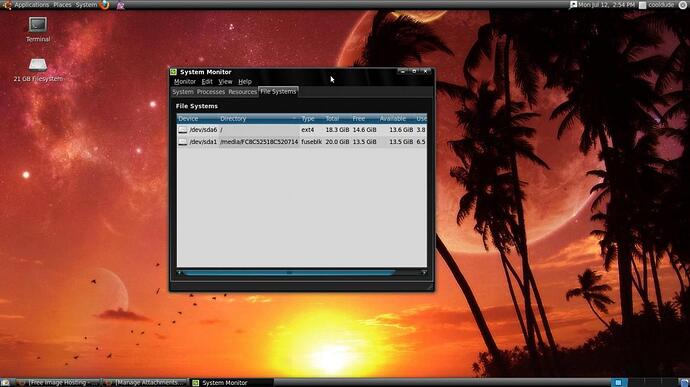Launch Firefox from the top panel
The width and height of the screenshot is (690, 387).
click(104, 5)
